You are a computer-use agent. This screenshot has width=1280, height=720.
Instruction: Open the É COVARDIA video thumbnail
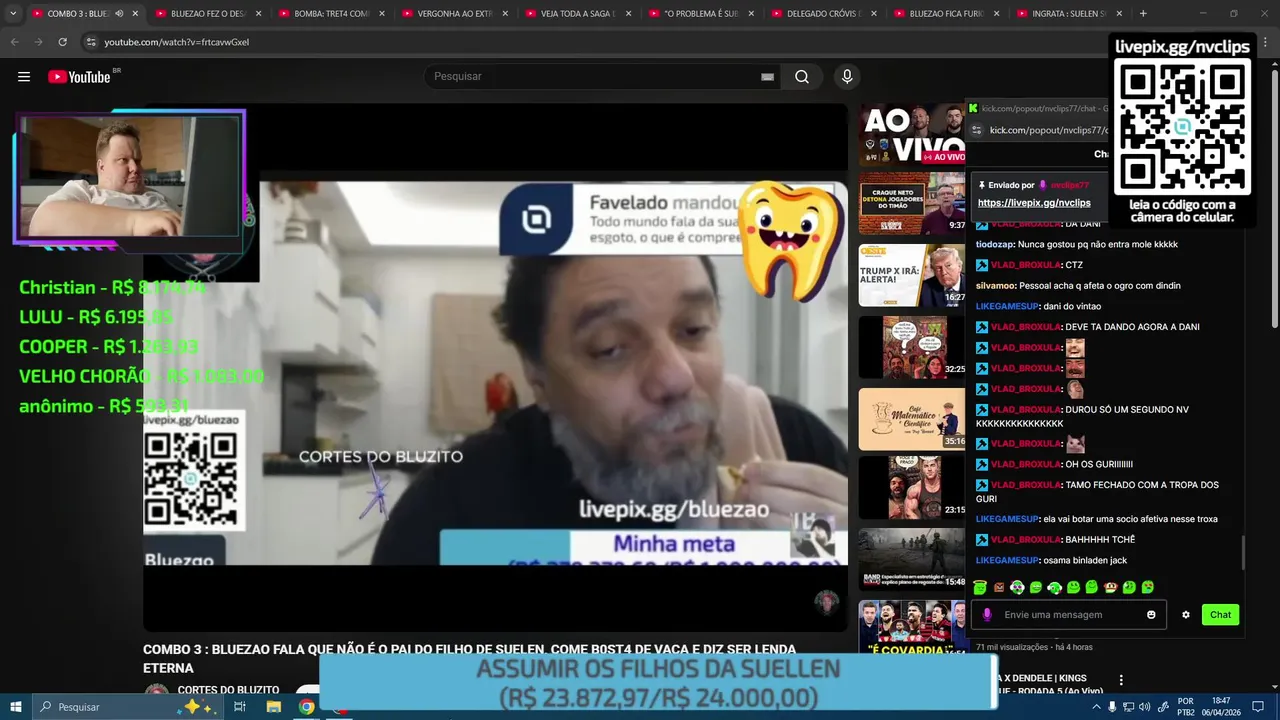point(912,628)
